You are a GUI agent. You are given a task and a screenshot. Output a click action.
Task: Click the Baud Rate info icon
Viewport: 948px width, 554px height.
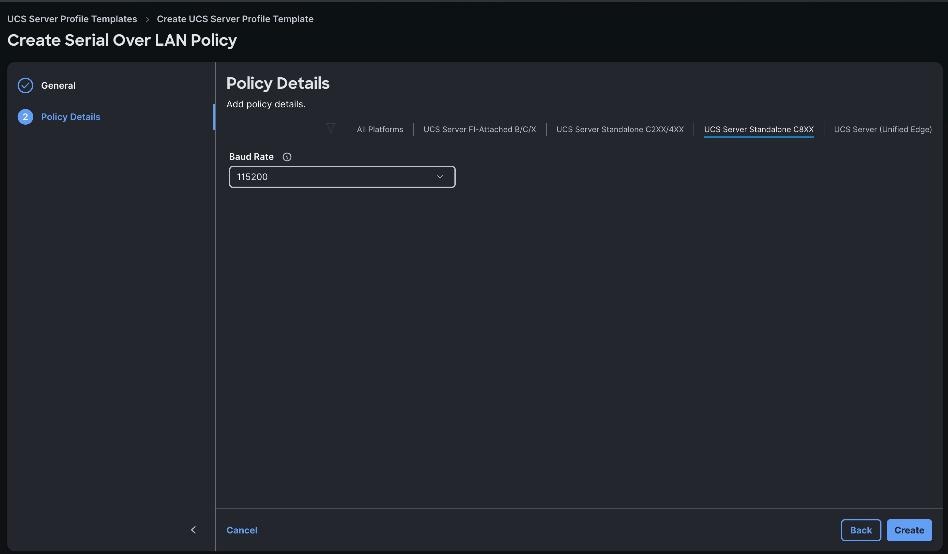(287, 157)
